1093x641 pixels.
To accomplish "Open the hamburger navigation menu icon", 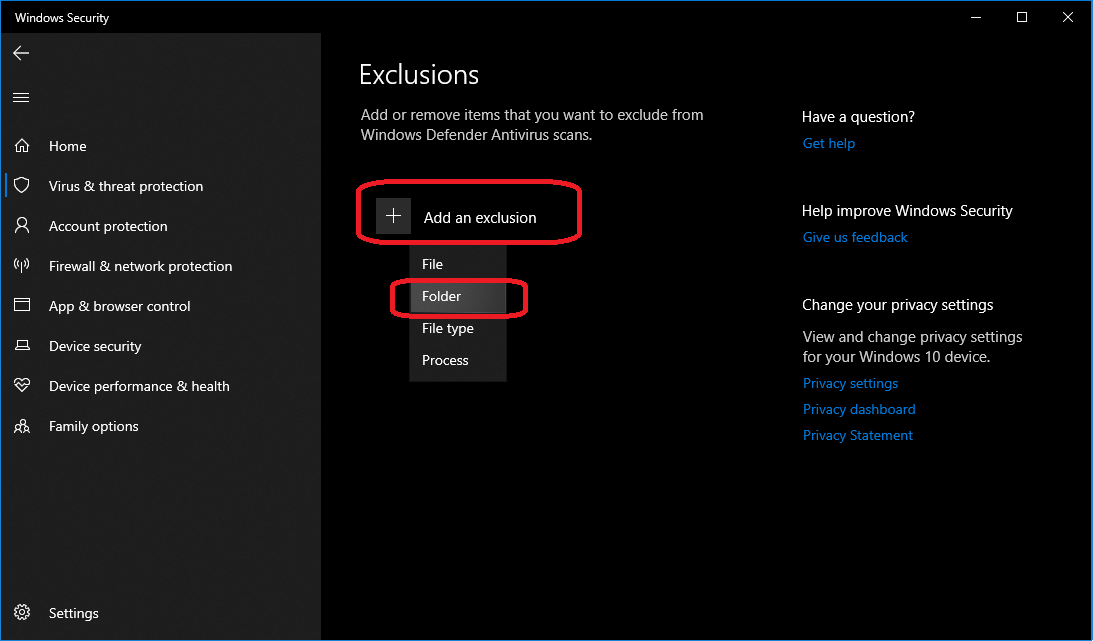I will click(22, 98).
